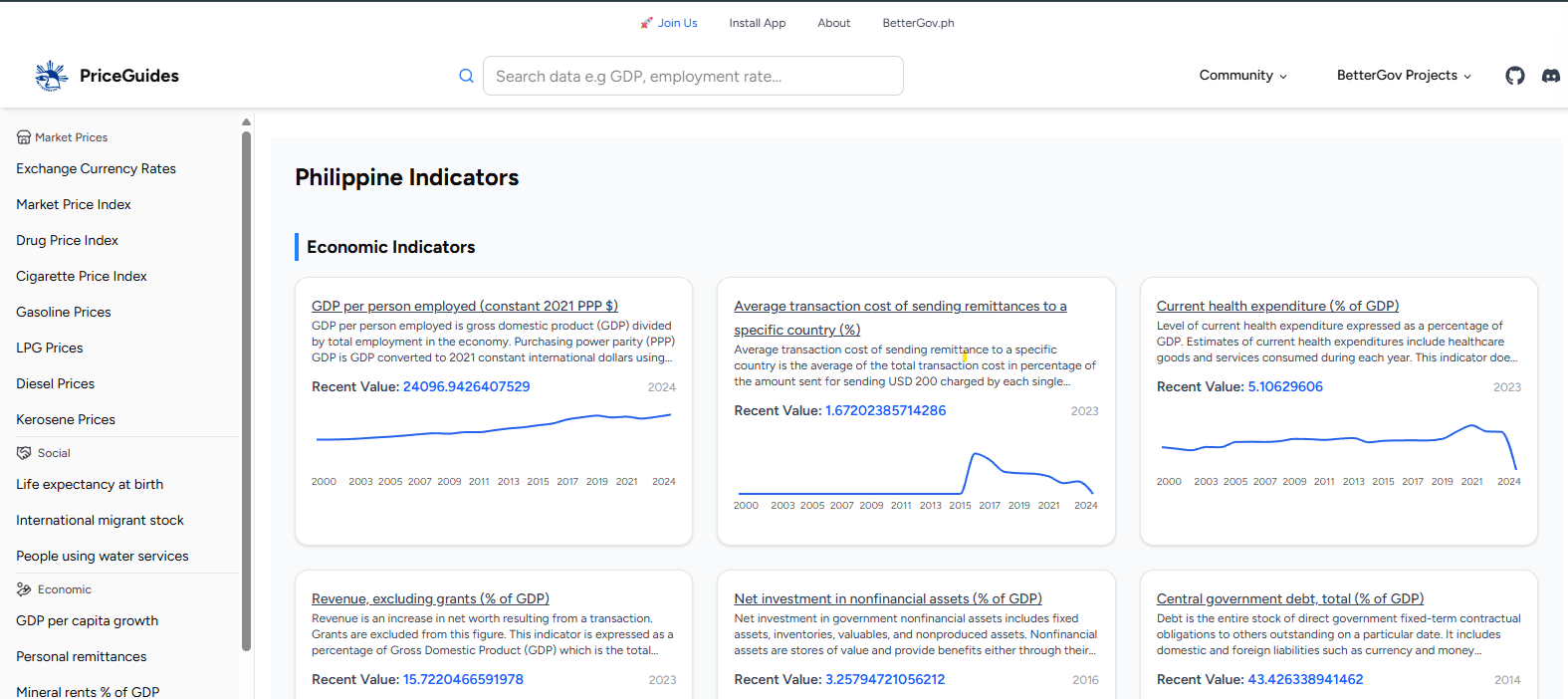Viewport: 1568px width, 699px height.
Task: Select Gasoline Prices in sidebar
Action: [64, 312]
